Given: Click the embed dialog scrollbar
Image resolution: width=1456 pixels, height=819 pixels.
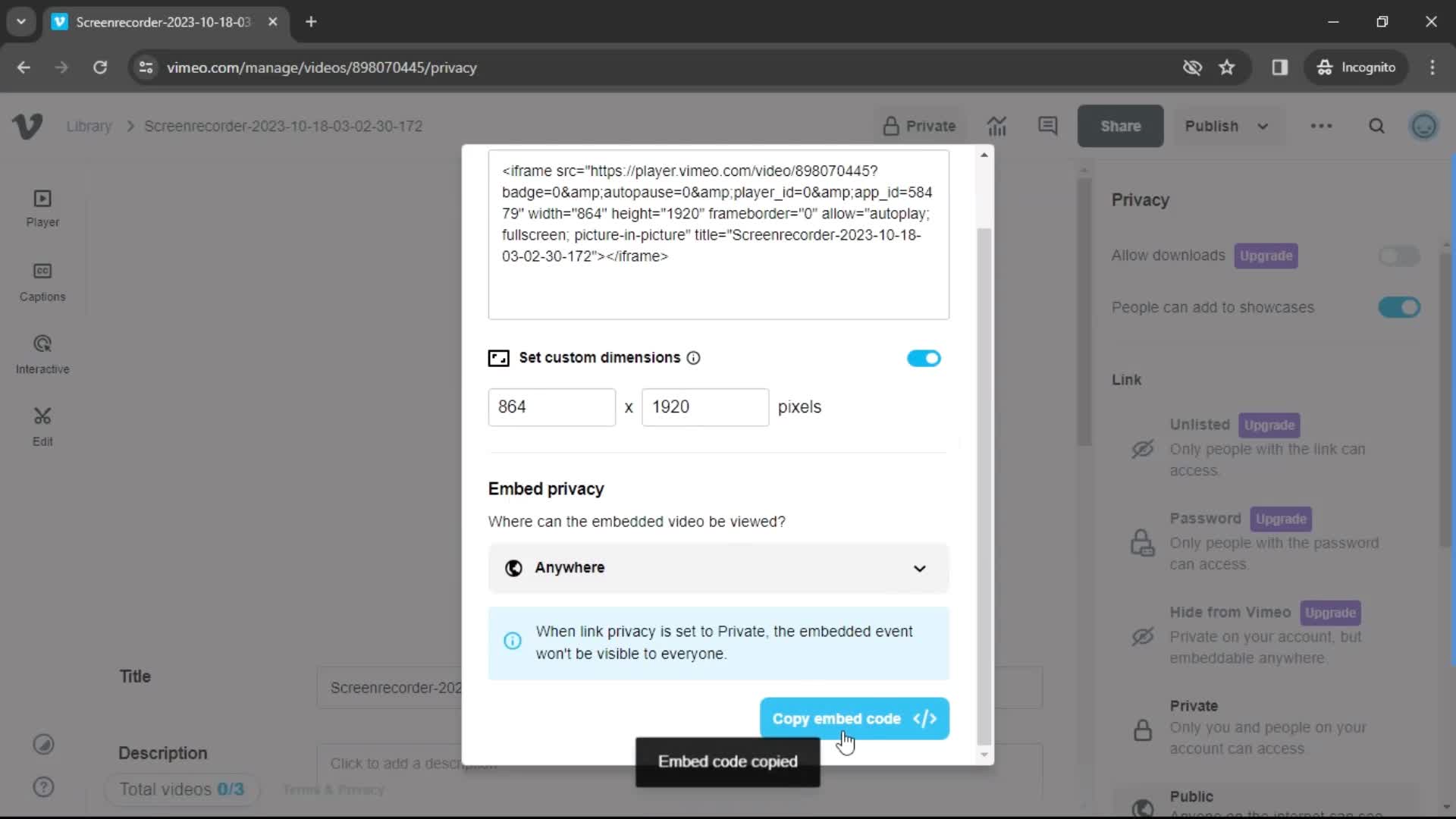Looking at the screenshot, I should click(x=984, y=485).
